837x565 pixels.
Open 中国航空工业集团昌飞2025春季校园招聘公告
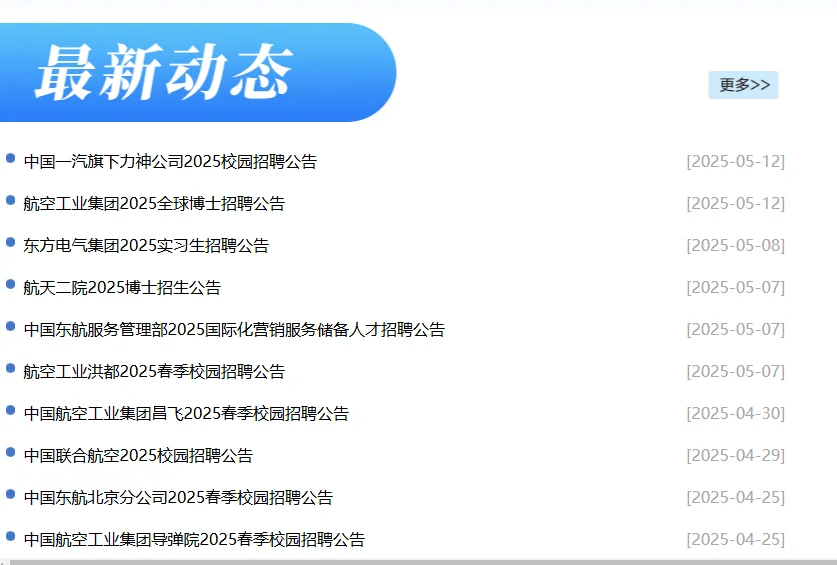(x=186, y=413)
